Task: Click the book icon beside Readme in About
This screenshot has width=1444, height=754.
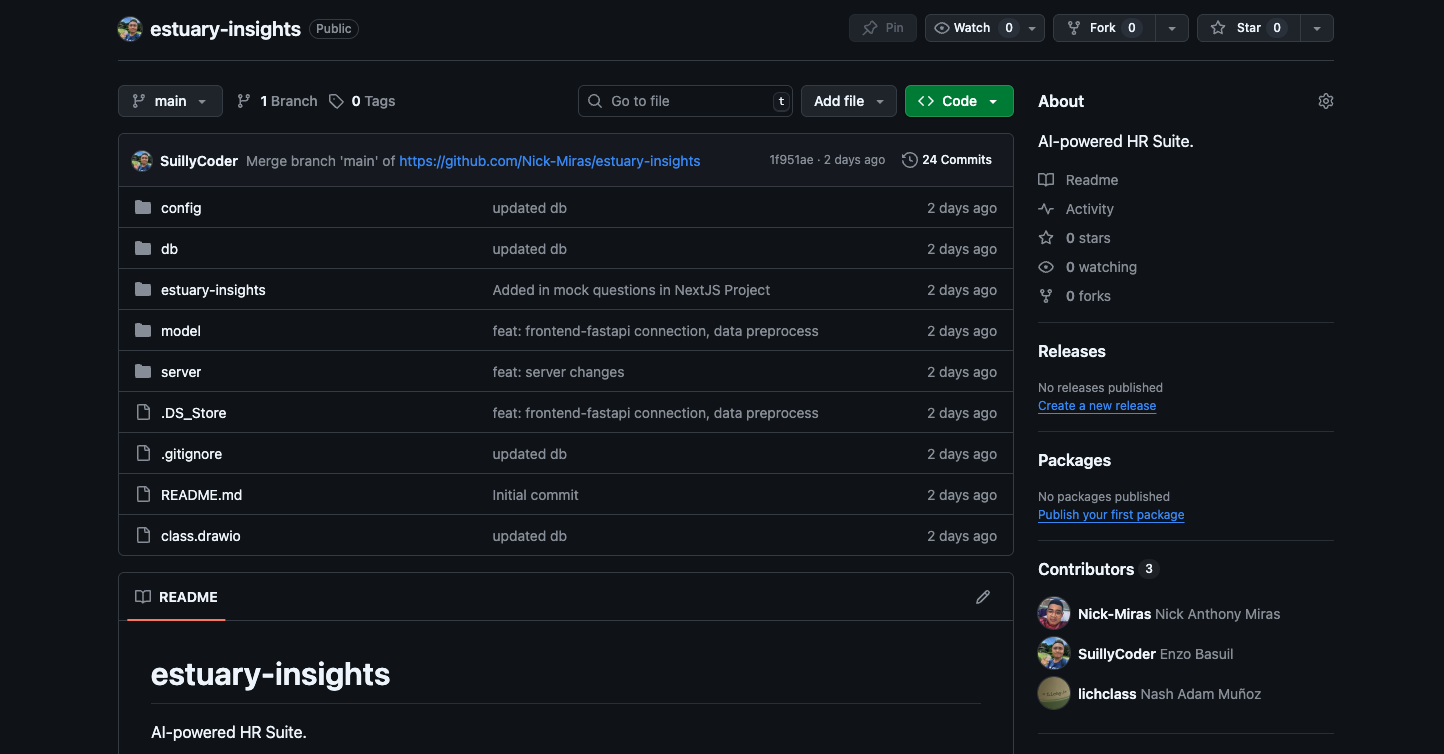Action: coord(1046,180)
